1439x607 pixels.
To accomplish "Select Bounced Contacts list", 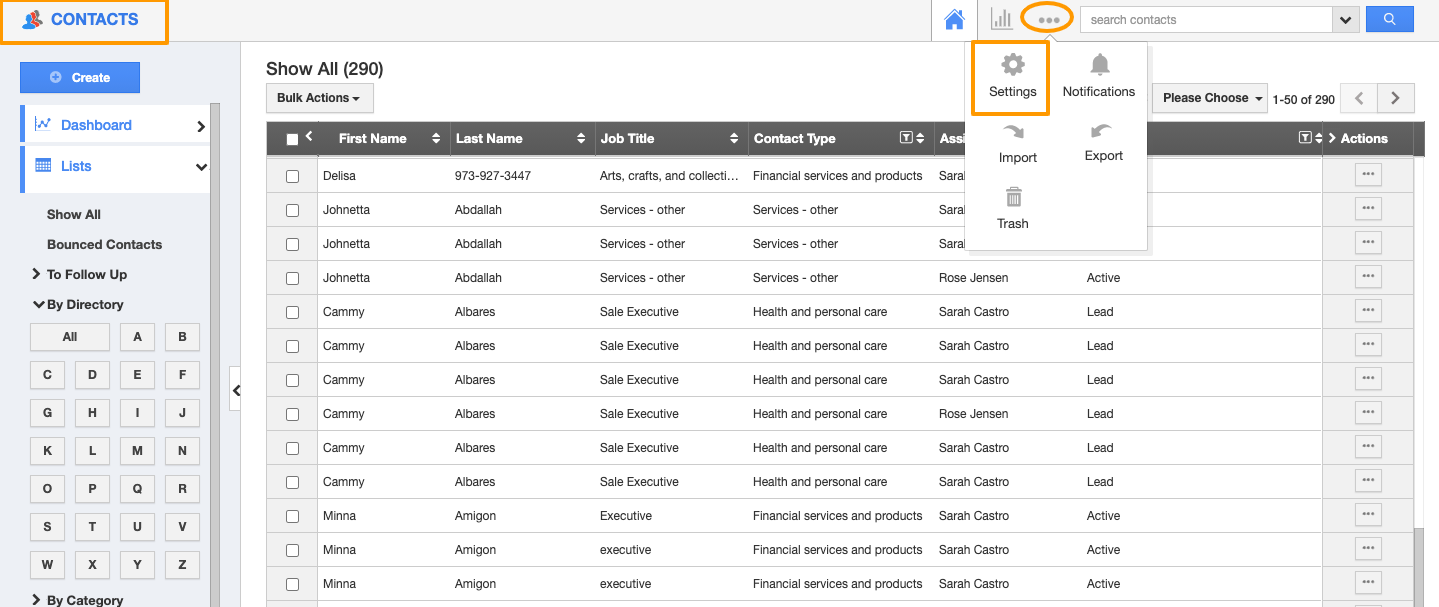I will click(104, 244).
